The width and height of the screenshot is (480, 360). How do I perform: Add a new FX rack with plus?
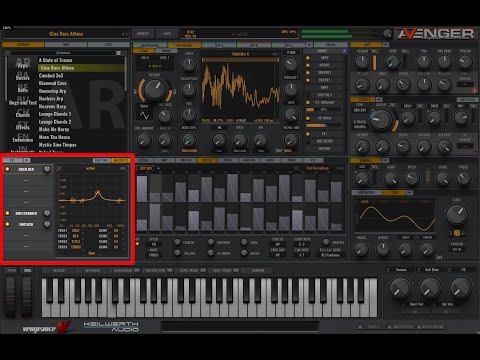[27, 160]
